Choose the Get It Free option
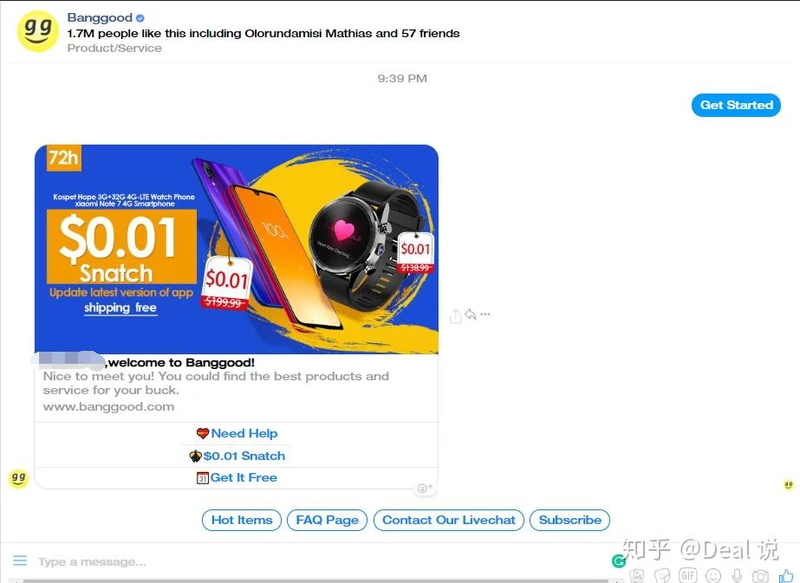800x583 pixels. (x=236, y=478)
